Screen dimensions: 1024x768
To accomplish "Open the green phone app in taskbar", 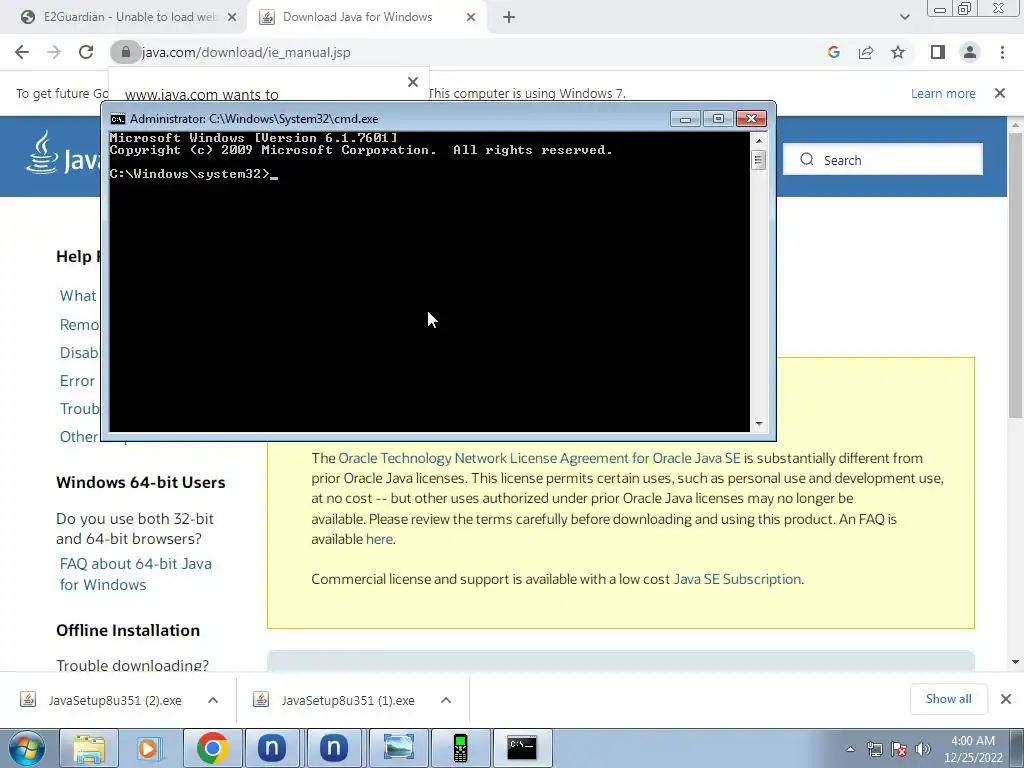I will [x=460, y=748].
